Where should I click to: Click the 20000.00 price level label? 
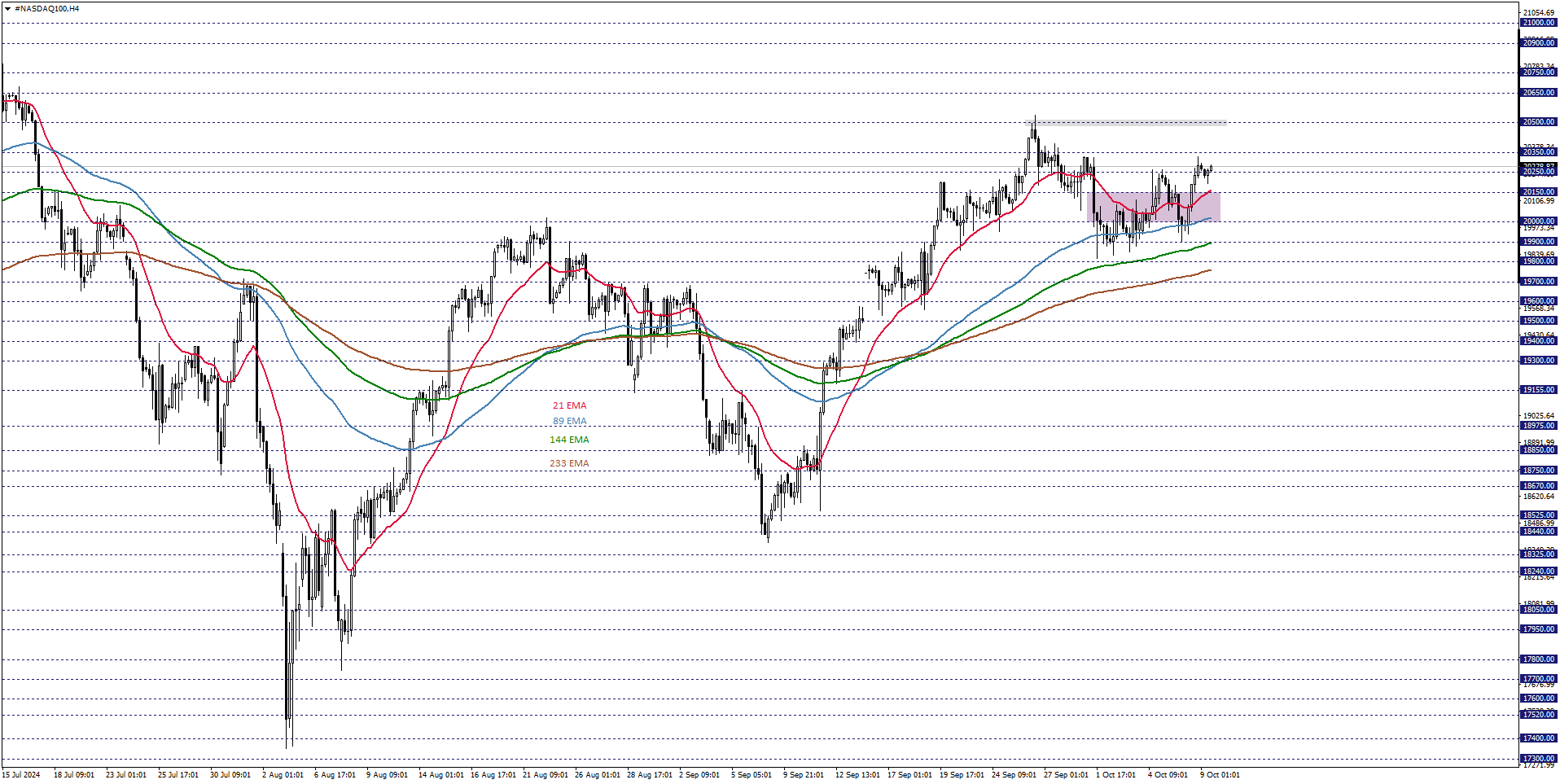[1539, 221]
